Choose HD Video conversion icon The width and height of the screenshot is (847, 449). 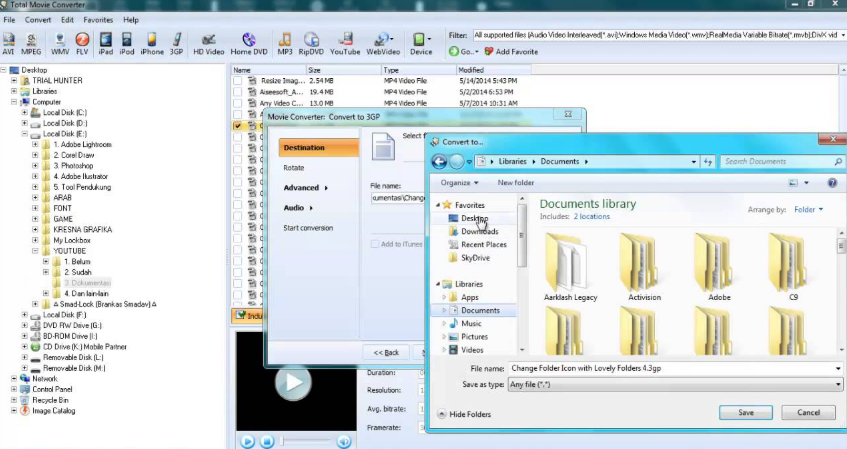click(x=209, y=44)
